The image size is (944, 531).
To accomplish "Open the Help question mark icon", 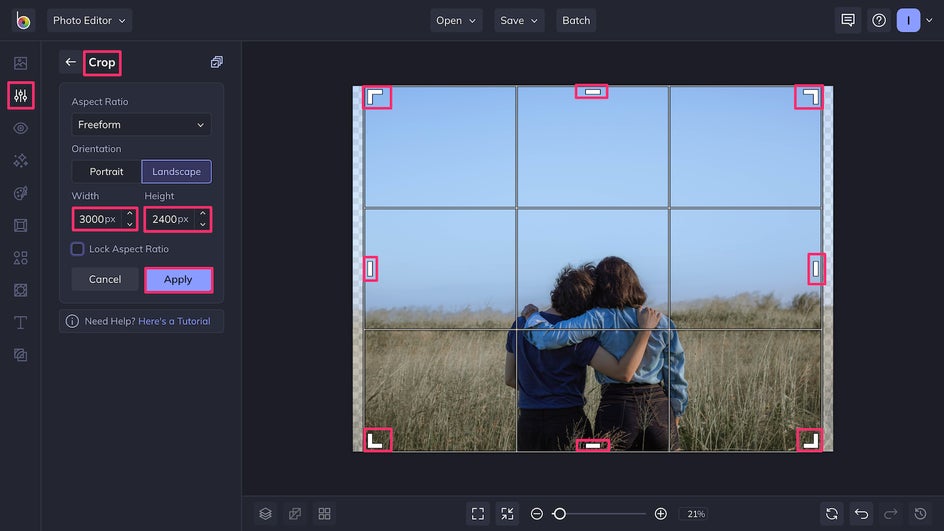I will [x=878, y=20].
